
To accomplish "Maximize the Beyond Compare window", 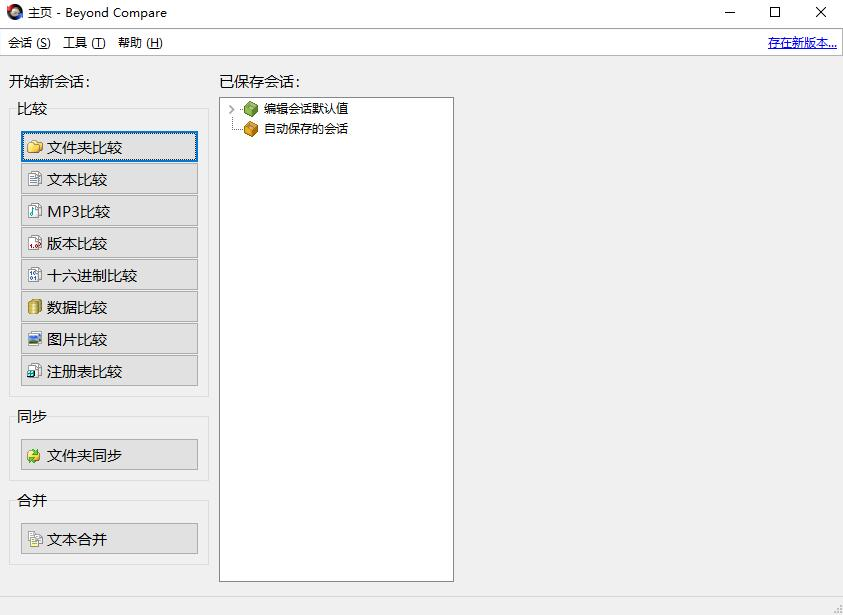I will pyautogui.click(x=775, y=12).
